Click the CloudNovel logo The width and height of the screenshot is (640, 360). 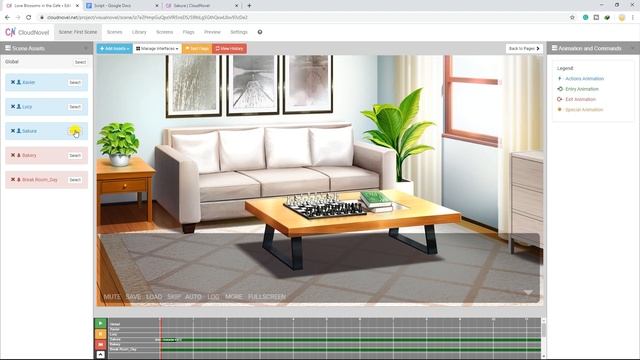[27, 32]
